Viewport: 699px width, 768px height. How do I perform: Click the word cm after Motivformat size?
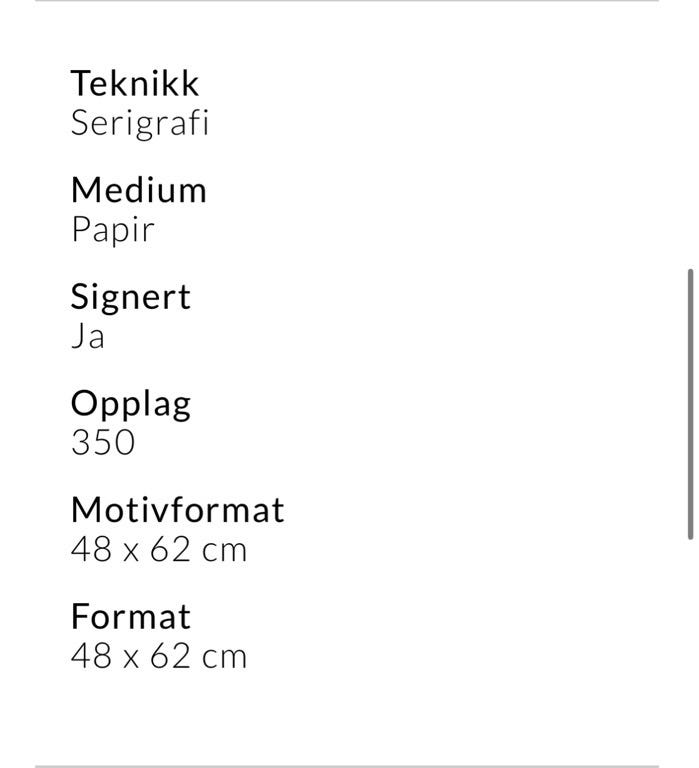tap(224, 550)
